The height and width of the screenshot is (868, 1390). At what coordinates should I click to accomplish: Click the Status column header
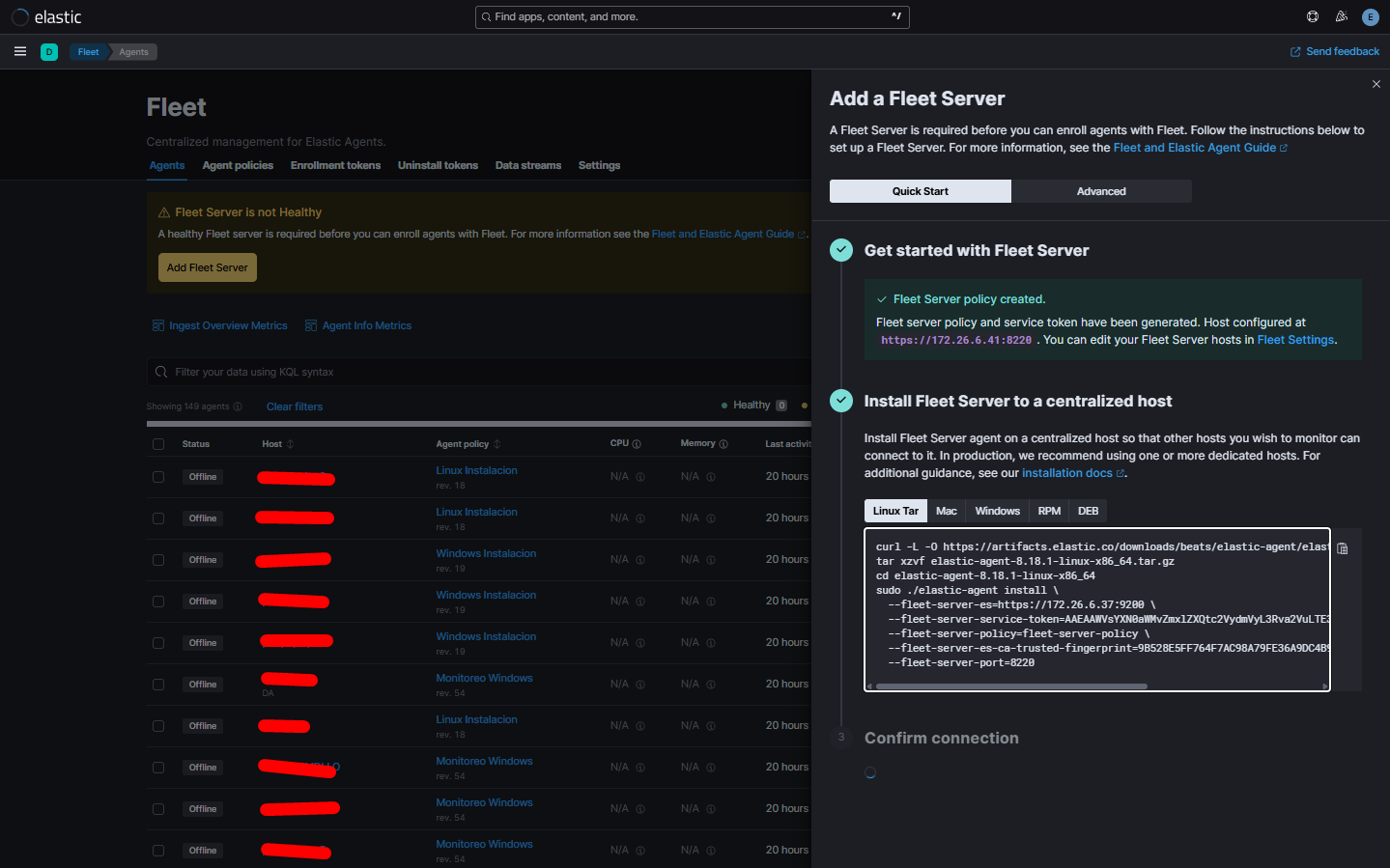(x=196, y=444)
